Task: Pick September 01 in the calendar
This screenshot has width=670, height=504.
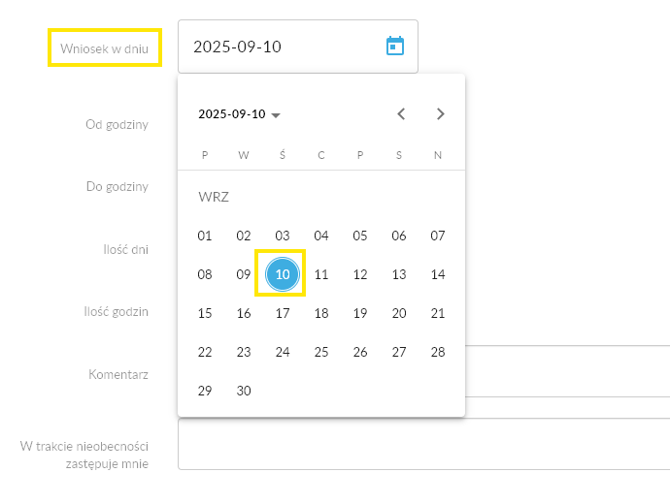Action: tap(205, 236)
